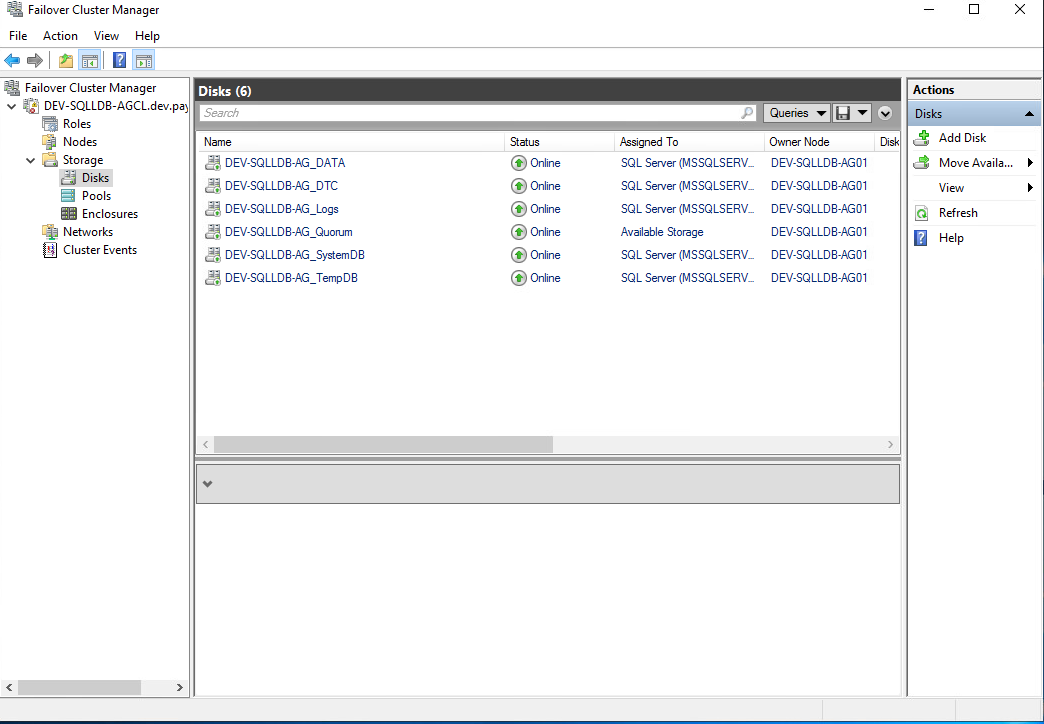Click the magnifier icon in search box
This screenshot has width=1044, height=724.
[747, 113]
